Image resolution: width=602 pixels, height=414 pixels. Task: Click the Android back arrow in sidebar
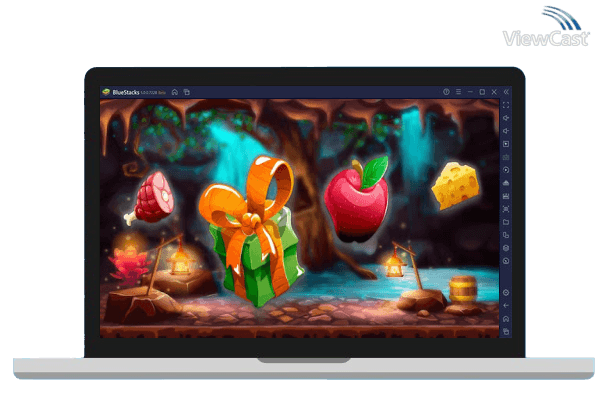(506, 306)
